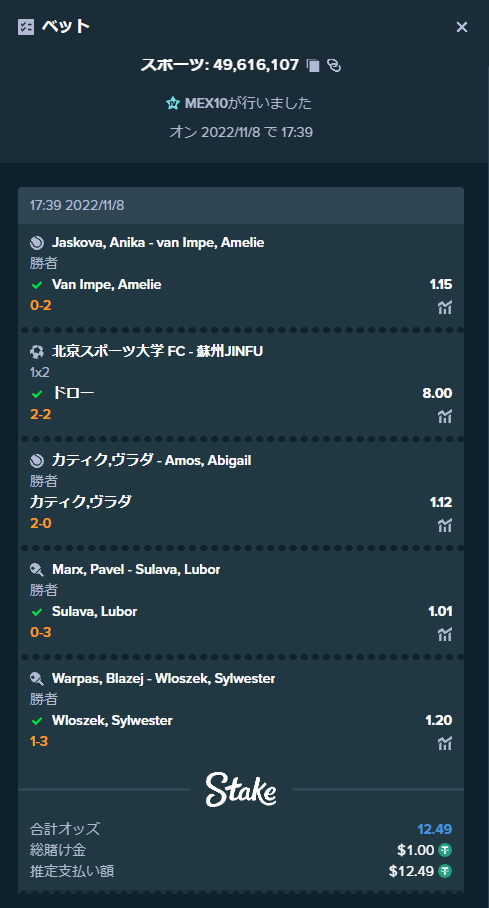The image size is (489, 908).
Task: Open stats icon for Sulava, Lubor bet
Action: pos(444,635)
